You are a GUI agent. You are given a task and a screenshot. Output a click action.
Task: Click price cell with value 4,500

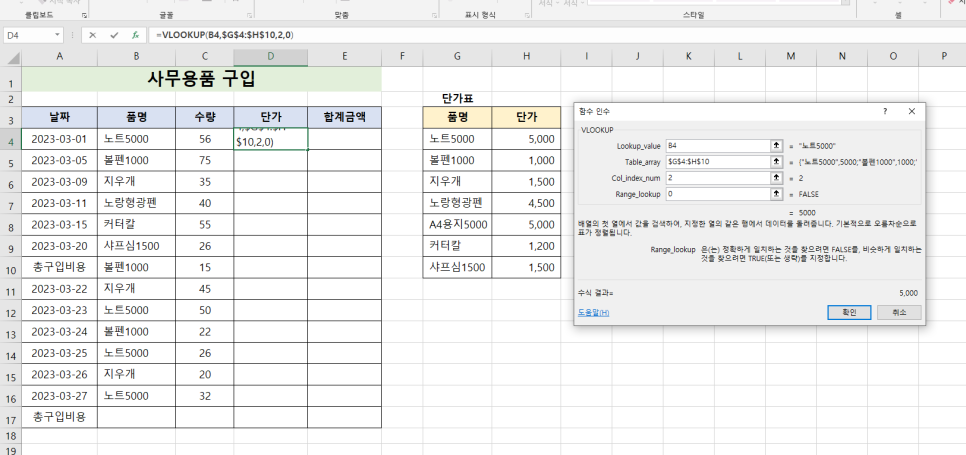[x=526, y=203]
